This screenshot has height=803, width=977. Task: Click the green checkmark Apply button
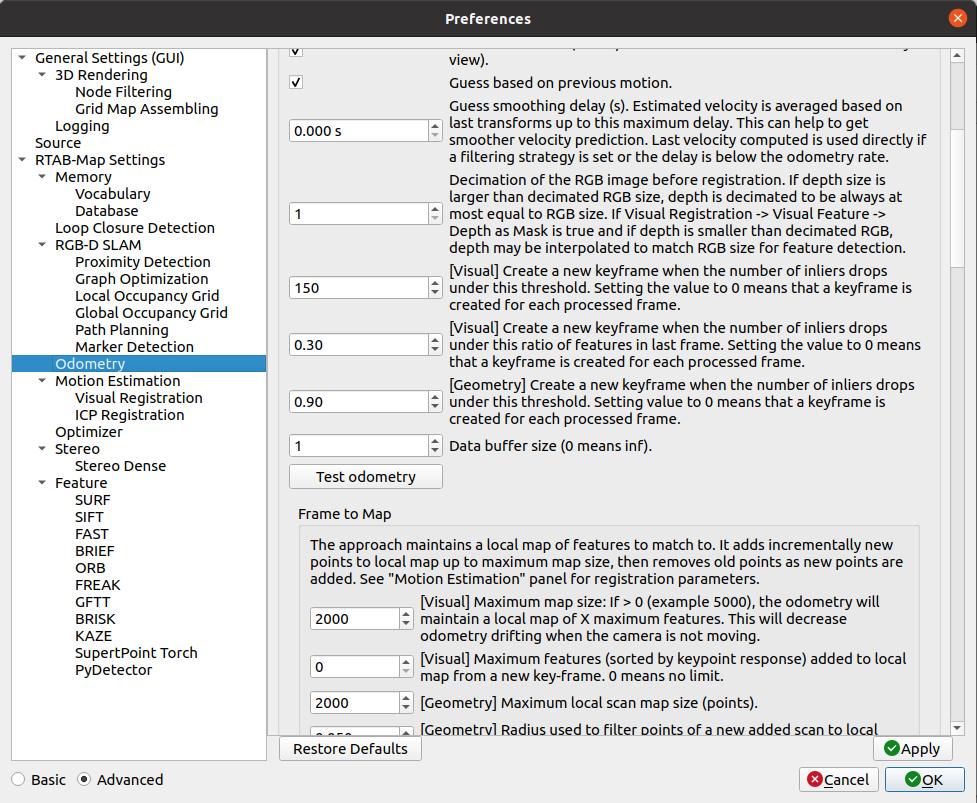click(x=912, y=748)
